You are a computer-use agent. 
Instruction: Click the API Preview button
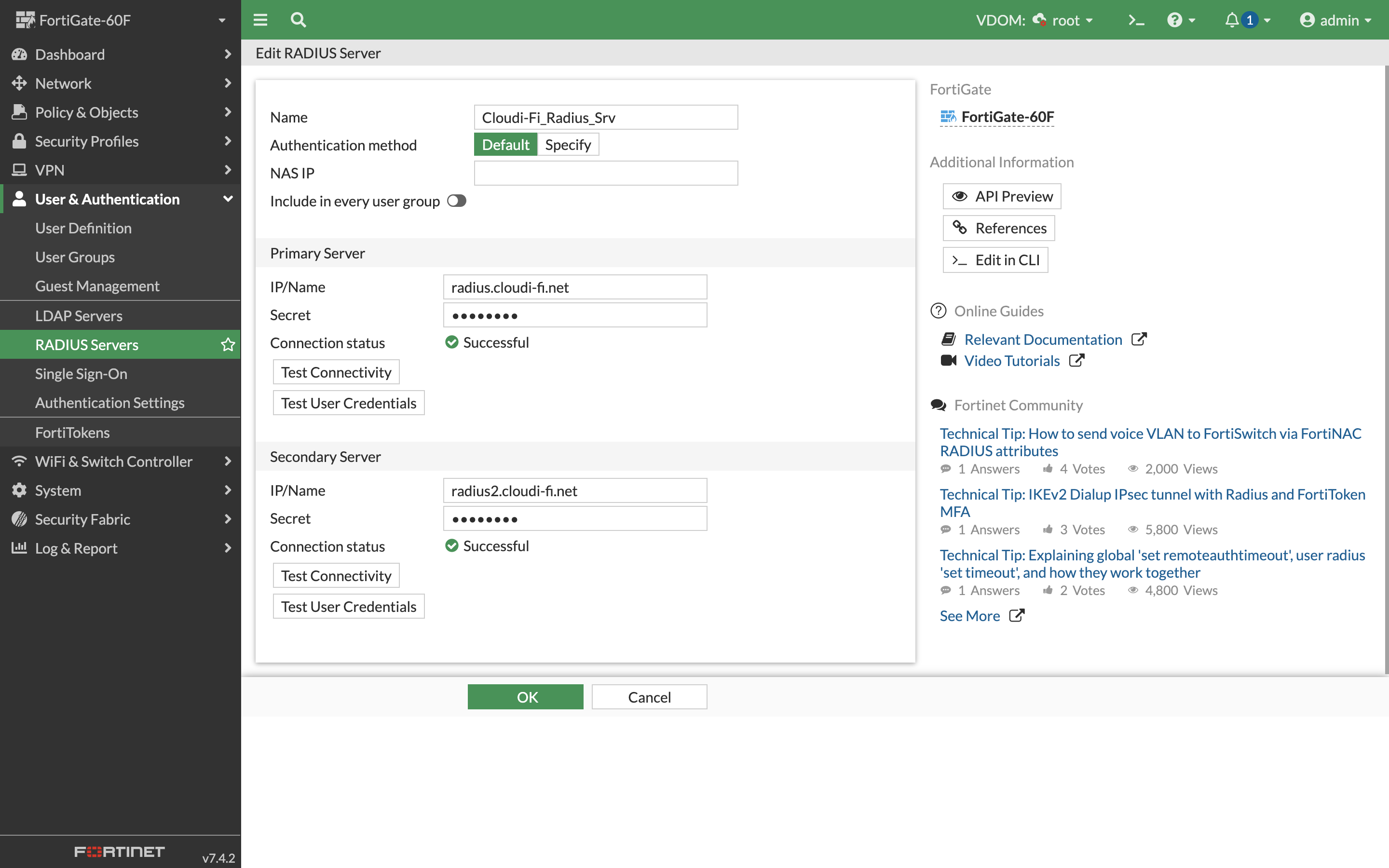(1002, 196)
